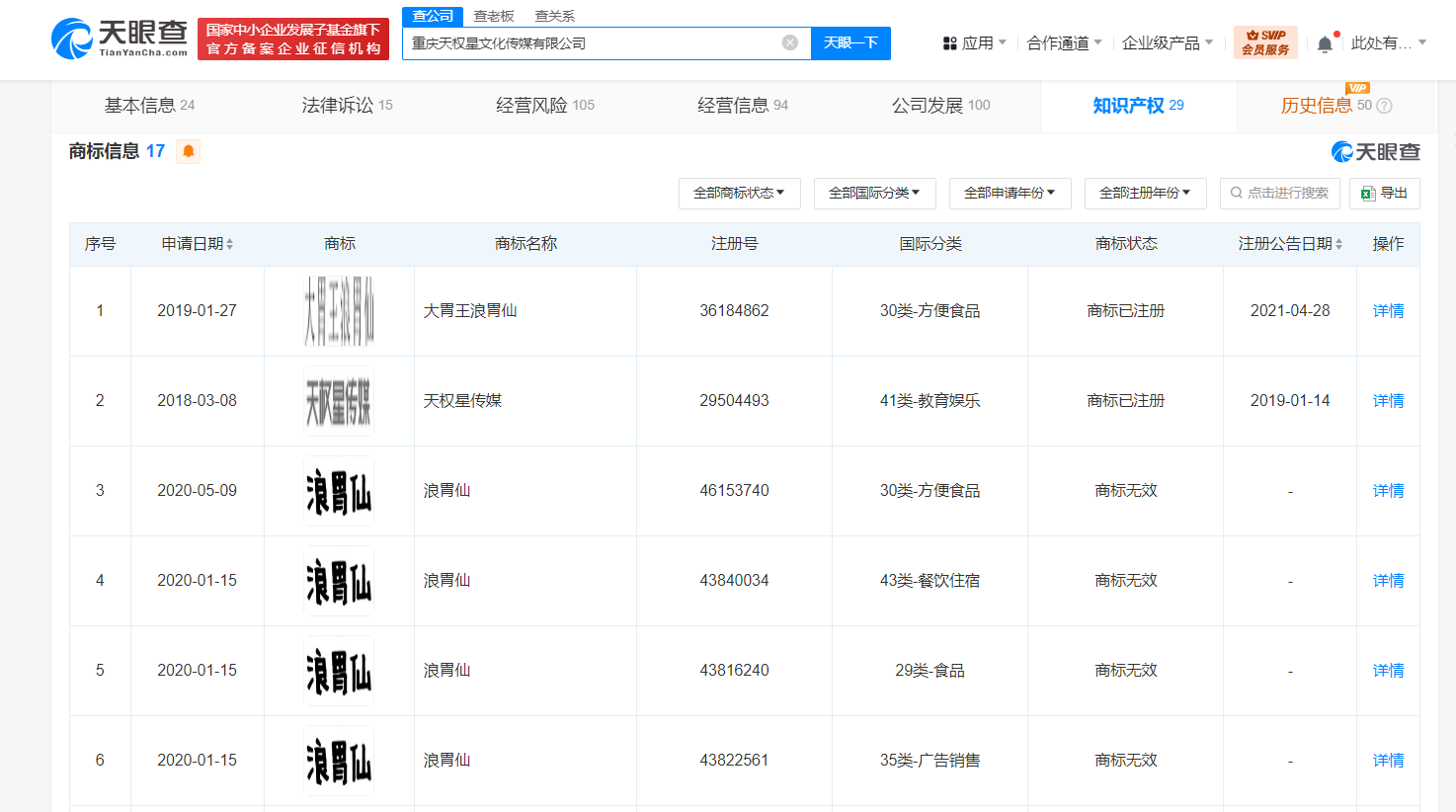Click the date 2021-04-28
Image resolution: width=1456 pixels, height=812 pixels.
click(1290, 311)
